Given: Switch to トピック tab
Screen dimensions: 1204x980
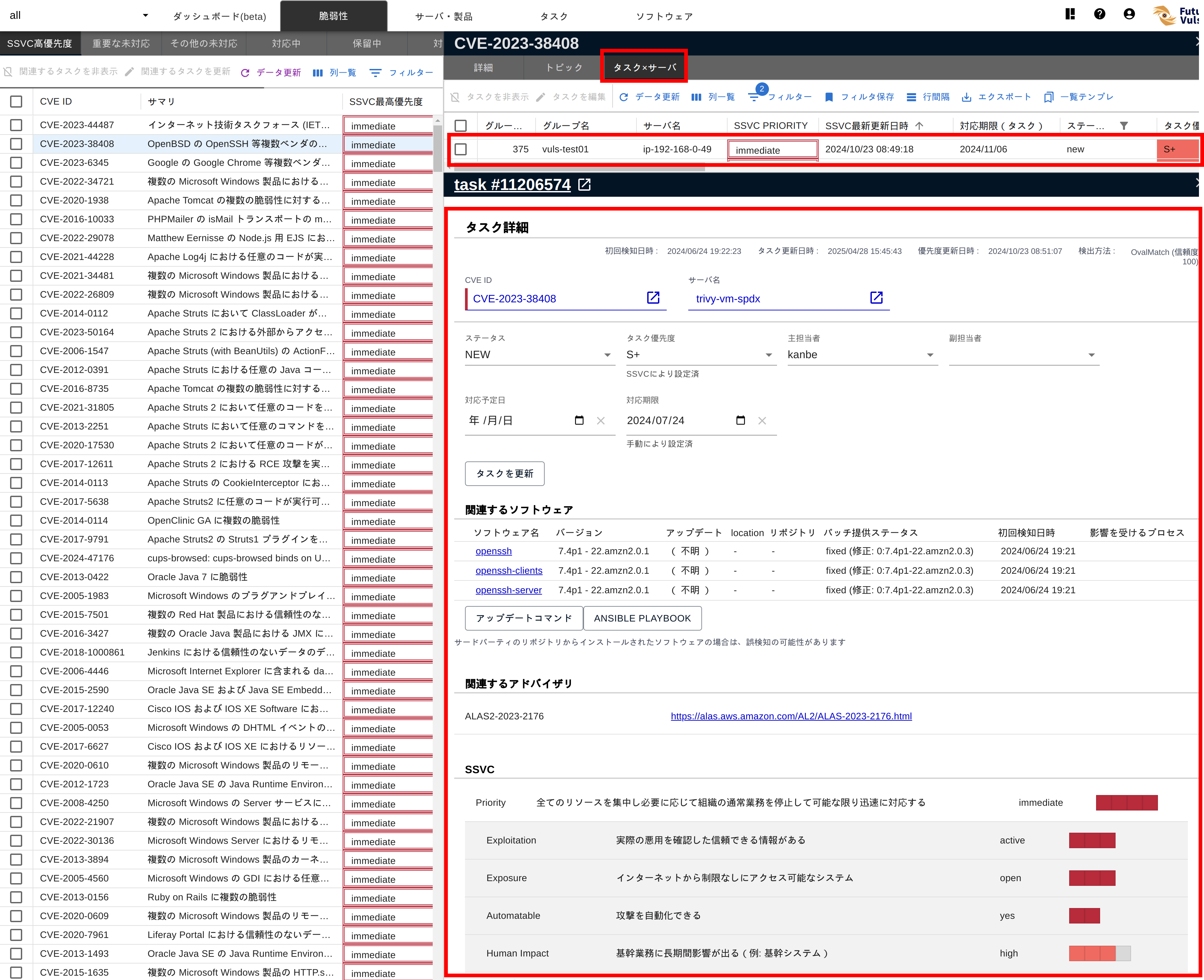Looking at the screenshot, I should click(563, 68).
